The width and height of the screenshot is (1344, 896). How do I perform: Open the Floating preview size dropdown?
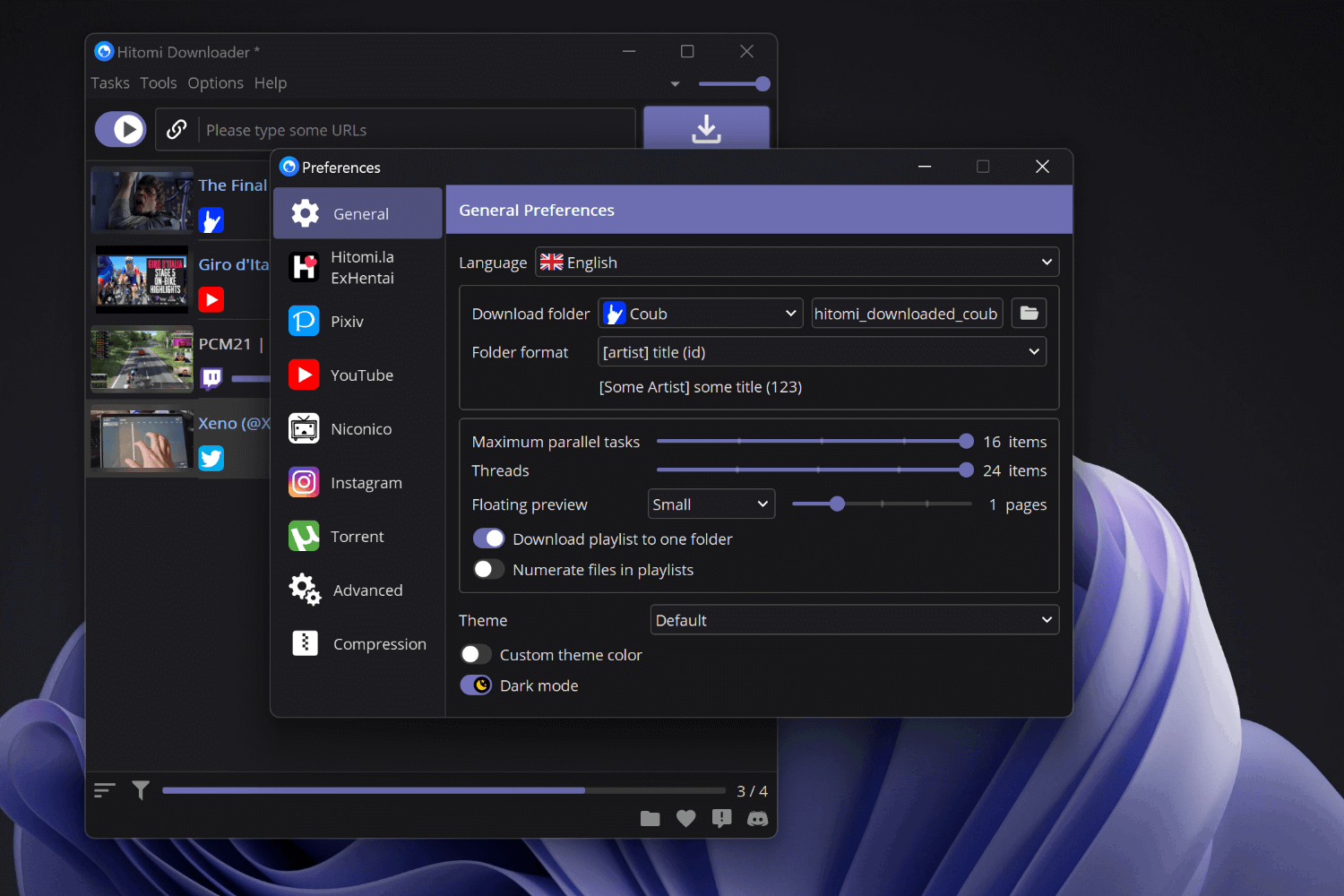pos(711,504)
